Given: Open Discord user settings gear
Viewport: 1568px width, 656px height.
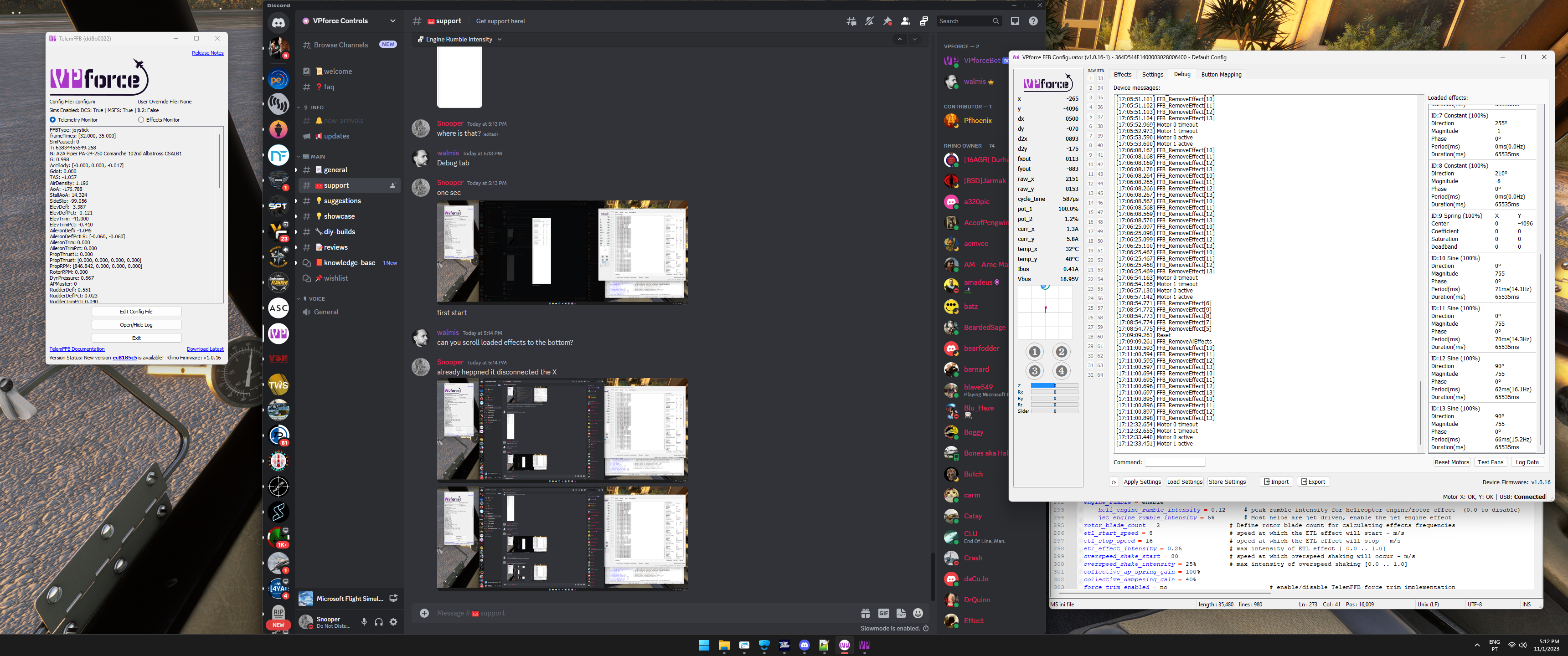Looking at the screenshot, I should tap(393, 622).
